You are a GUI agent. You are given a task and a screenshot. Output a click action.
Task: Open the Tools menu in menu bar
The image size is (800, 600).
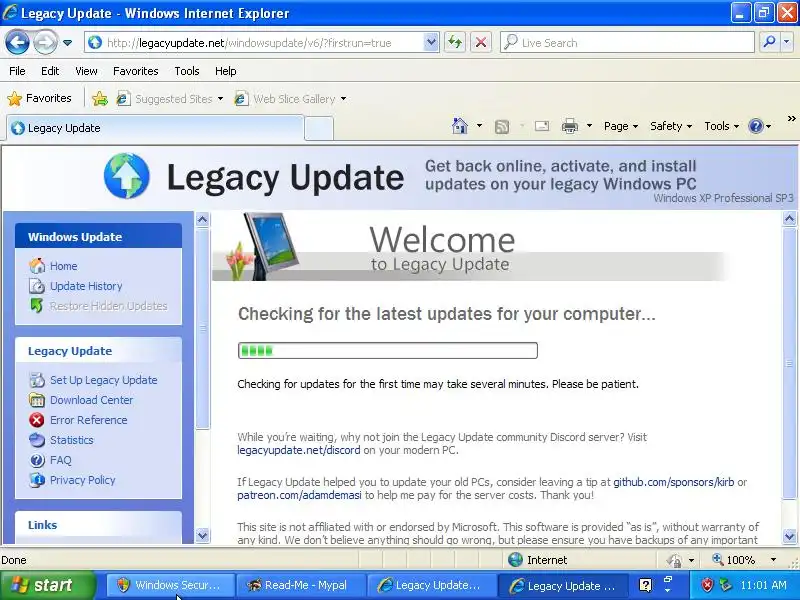click(187, 71)
